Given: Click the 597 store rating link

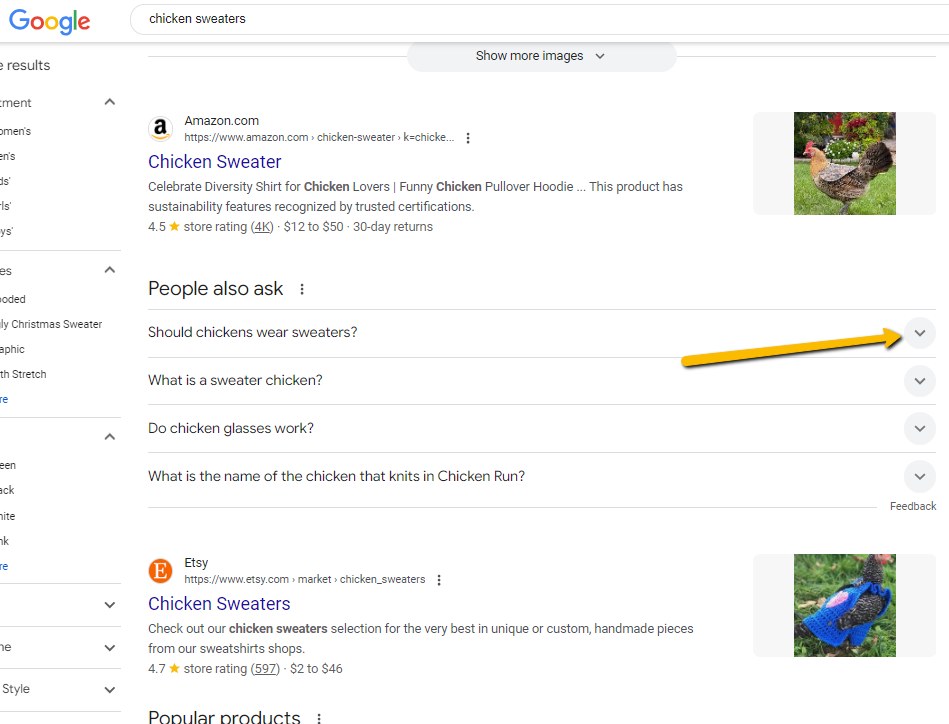Looking at the screenshot, I should click(265, 669).
